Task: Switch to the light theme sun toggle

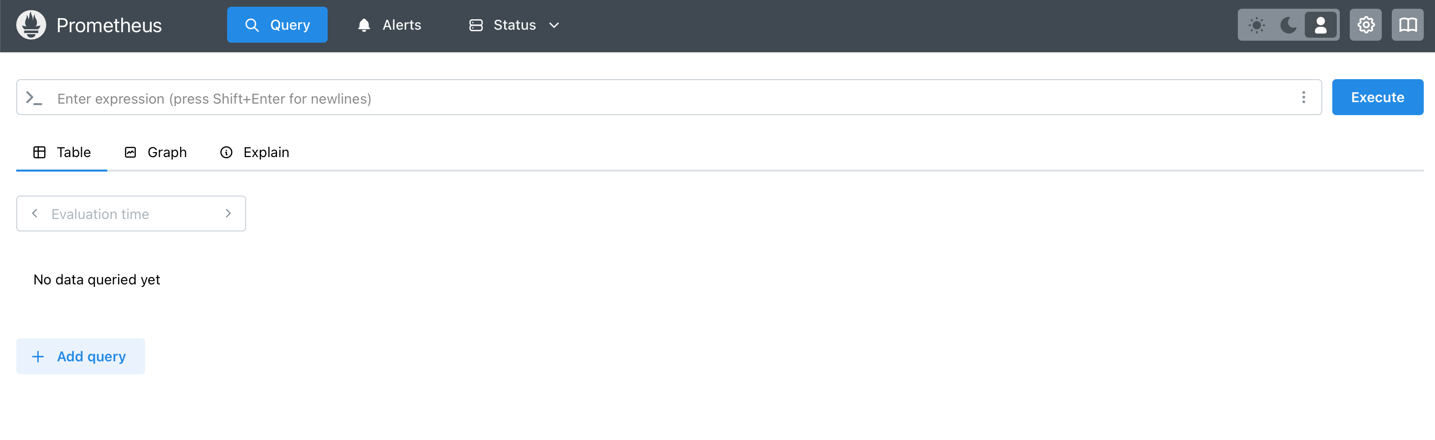Action: tap(1257, 25)
